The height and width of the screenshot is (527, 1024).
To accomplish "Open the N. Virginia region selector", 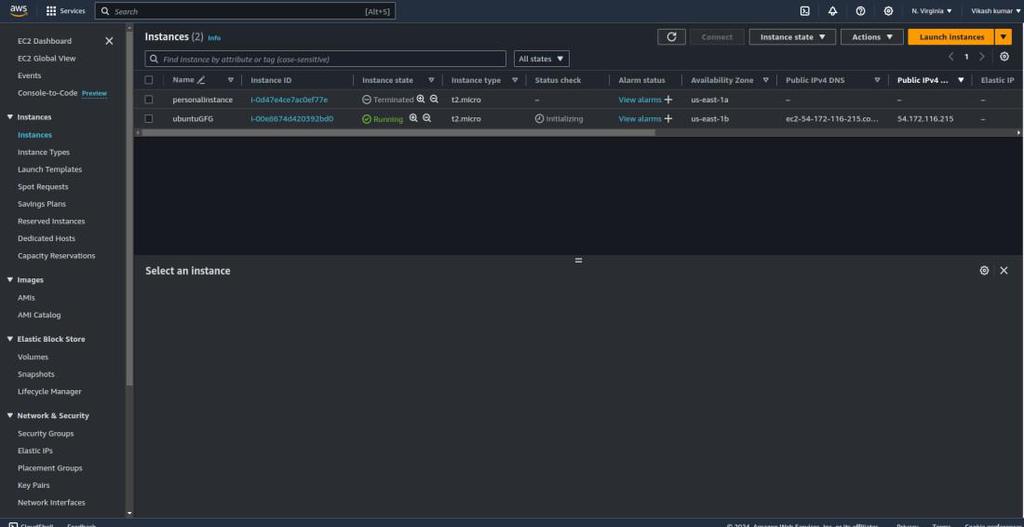I will click(x=932, y=11).
